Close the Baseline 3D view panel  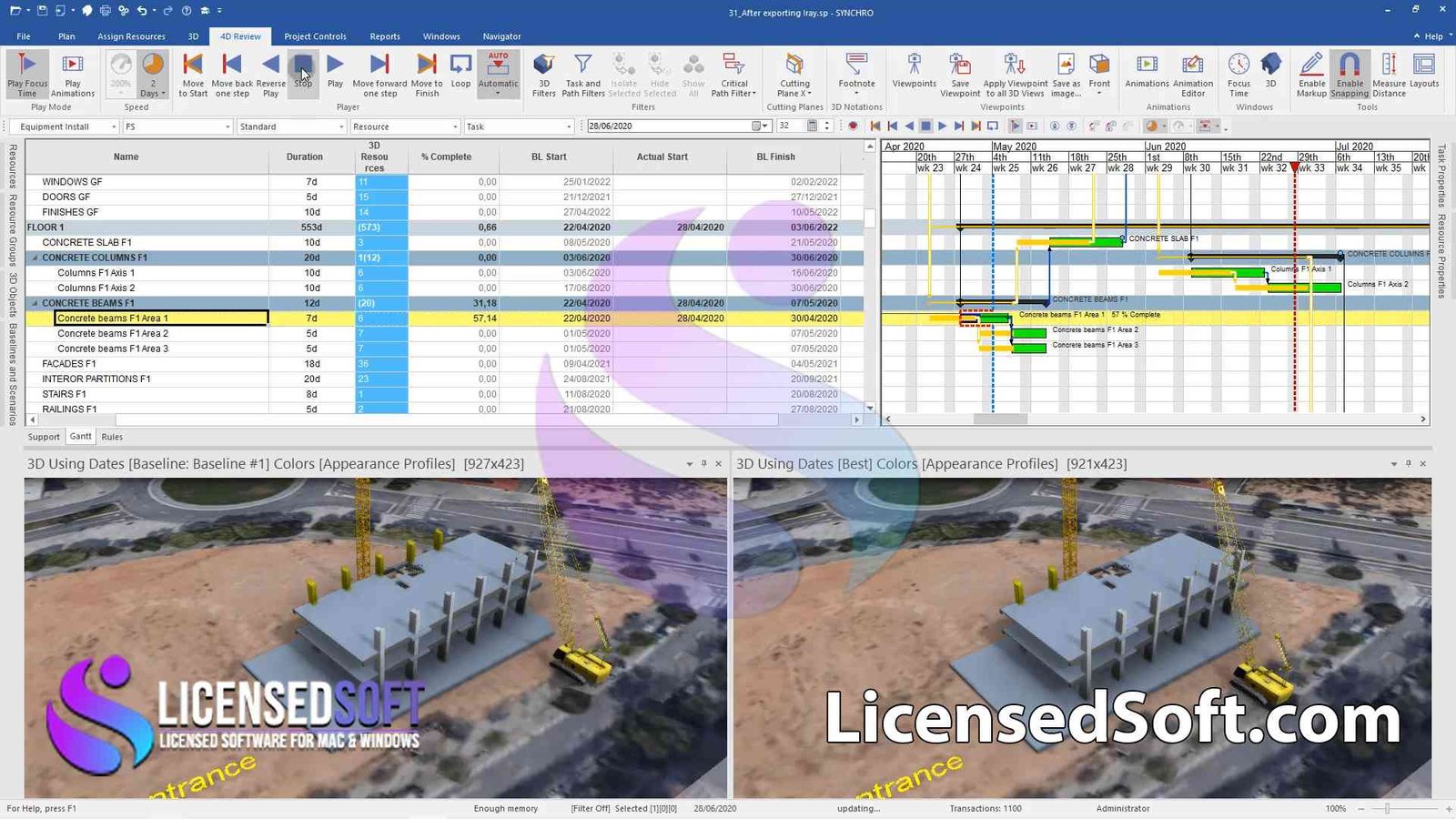tap(718, 464)
